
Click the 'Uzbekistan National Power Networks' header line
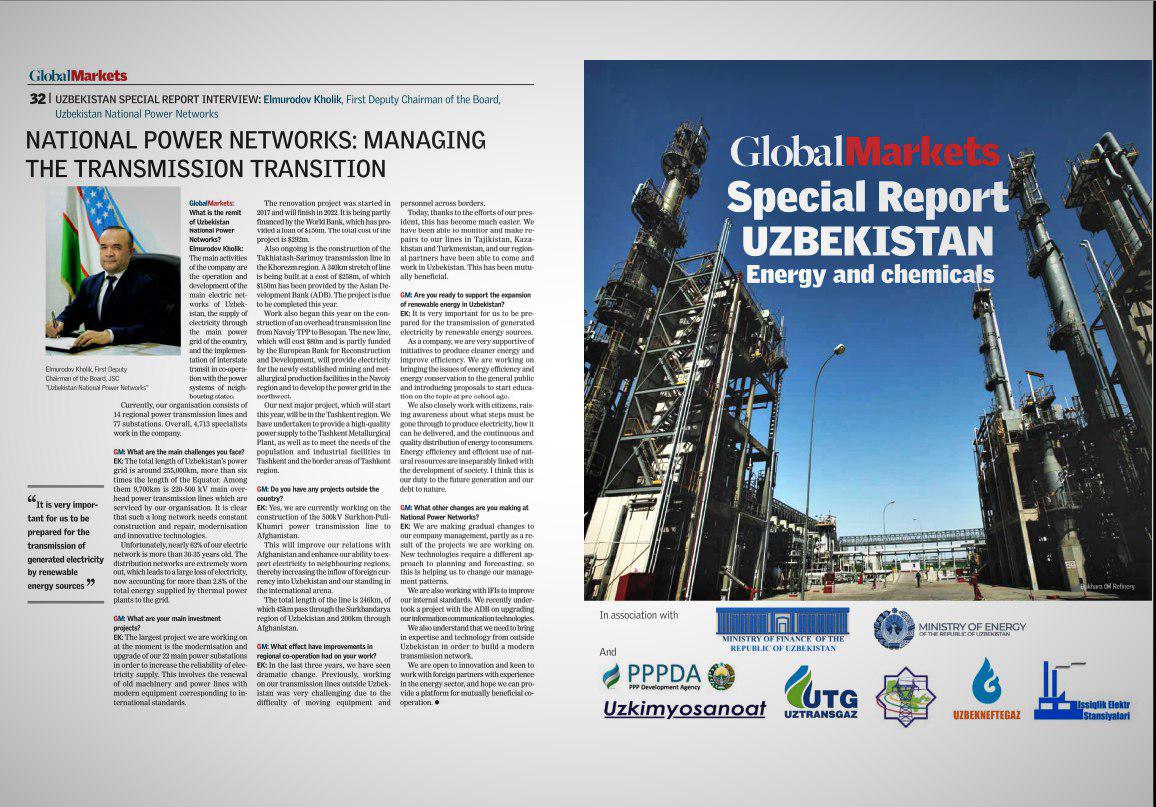136,114
